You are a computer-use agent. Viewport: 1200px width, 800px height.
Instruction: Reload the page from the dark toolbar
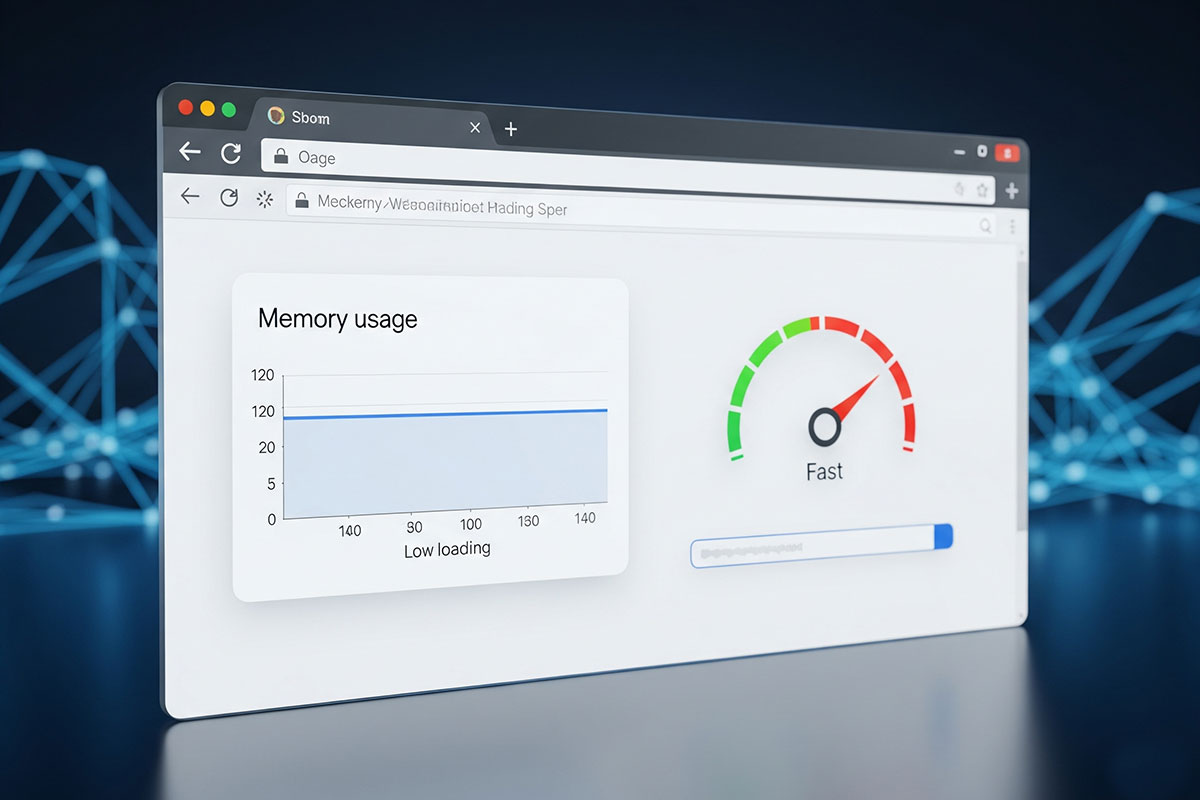click(231, 153)
